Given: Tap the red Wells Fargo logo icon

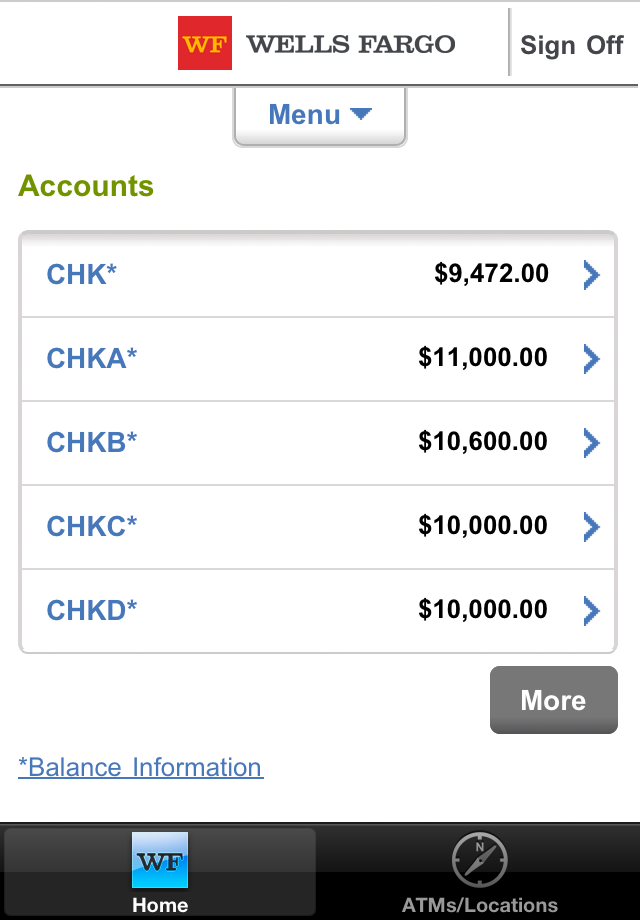Looking at the screenshot, I should pos(205,44).
